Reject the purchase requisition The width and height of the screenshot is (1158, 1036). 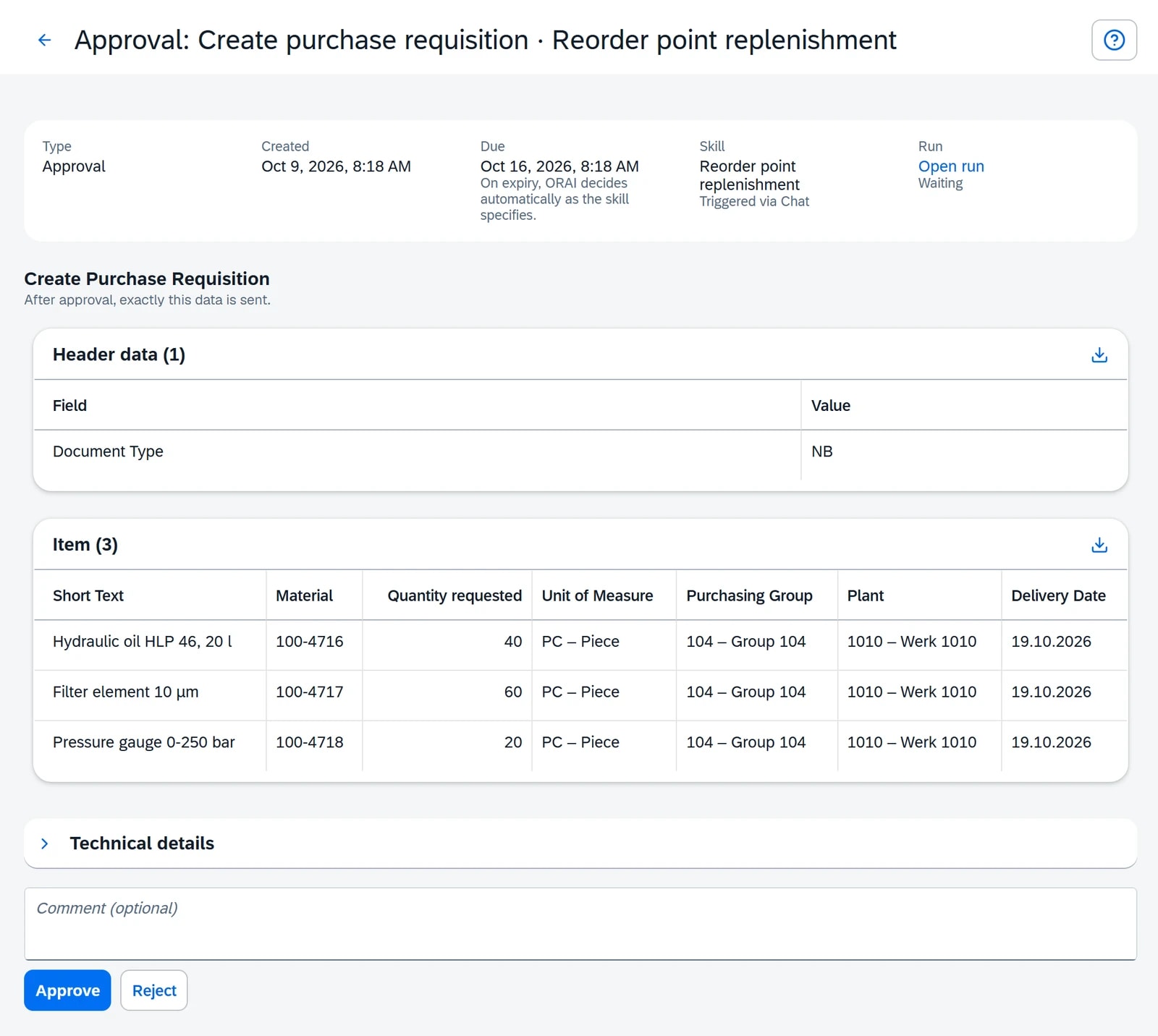[154, 990]
